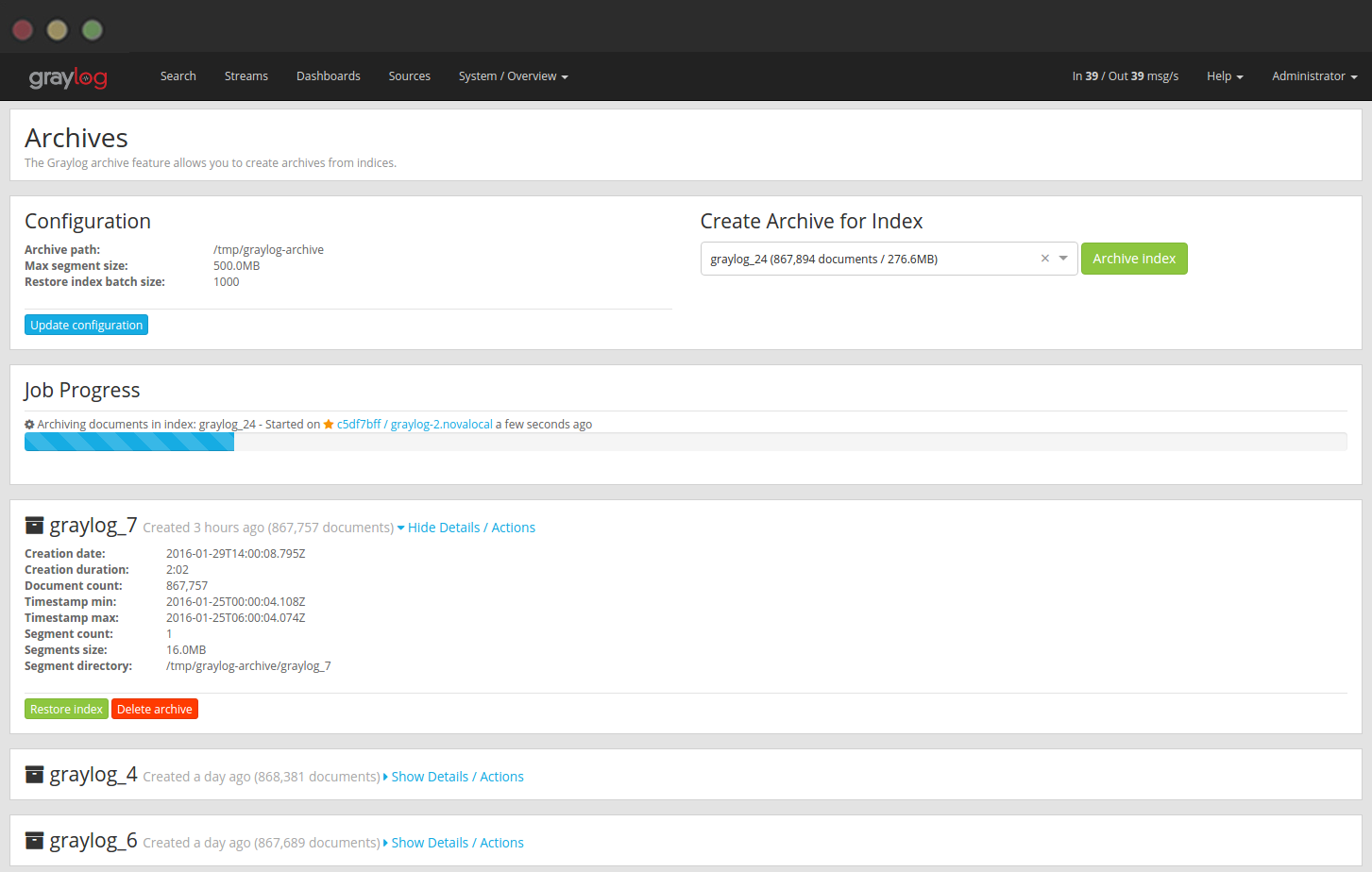Click the archive box icon beside graylog_6
The width and height of the screenshot is (1372, 872).
(34, 841)
